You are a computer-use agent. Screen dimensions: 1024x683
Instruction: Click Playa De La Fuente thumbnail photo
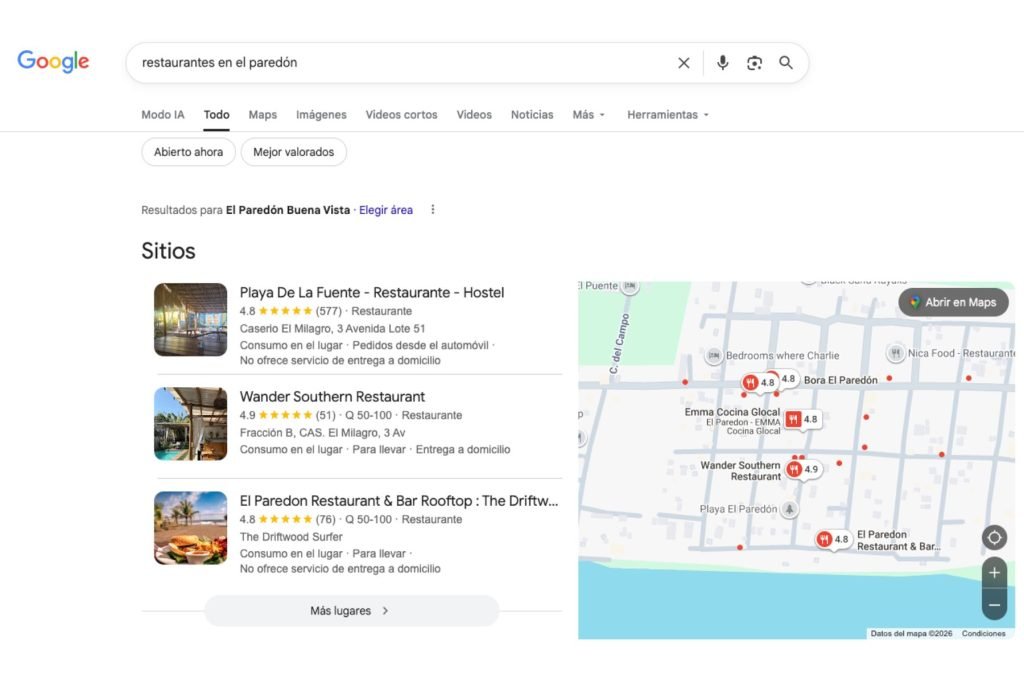(x=191, y=319)
